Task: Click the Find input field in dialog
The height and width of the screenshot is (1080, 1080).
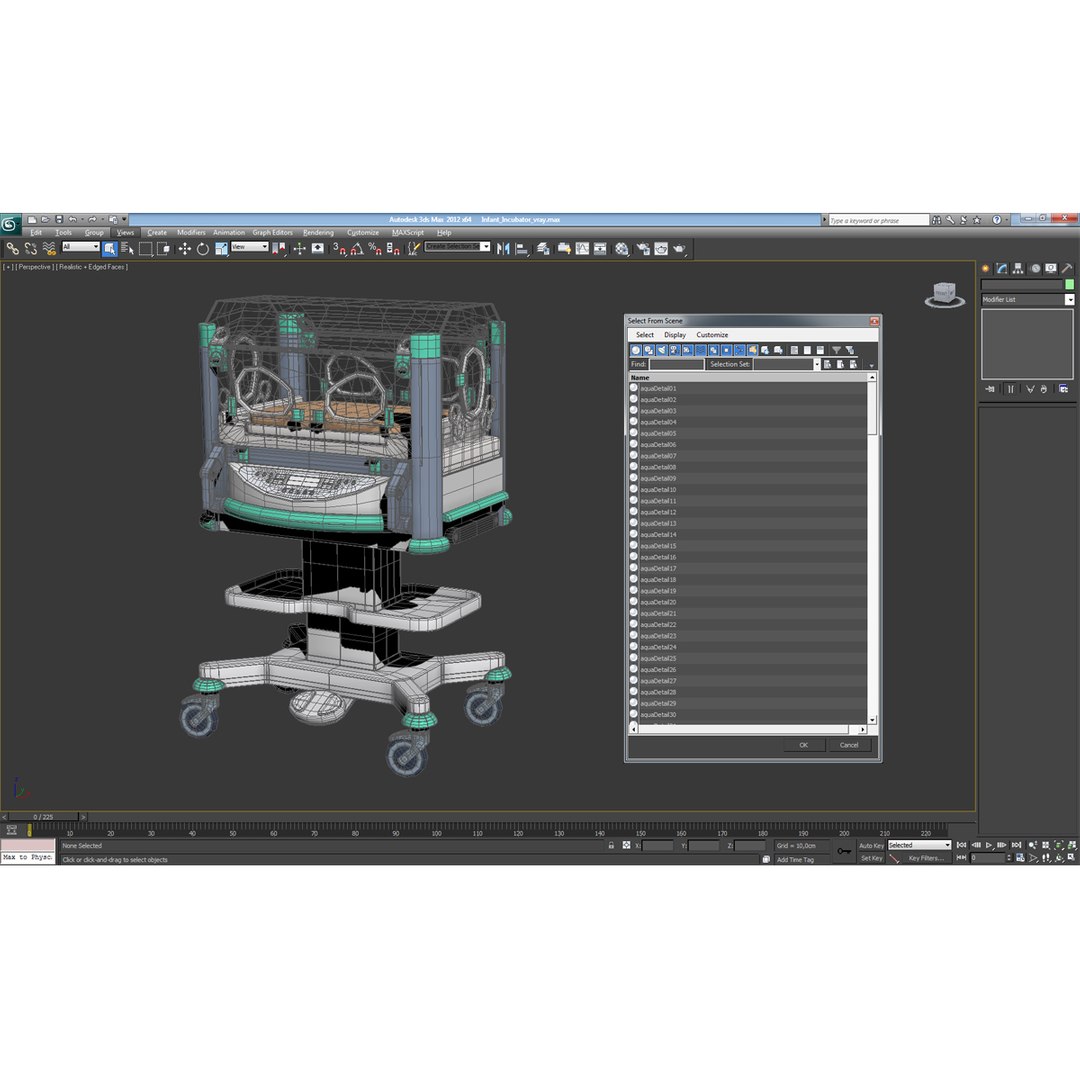Action: tap(676, 364)
